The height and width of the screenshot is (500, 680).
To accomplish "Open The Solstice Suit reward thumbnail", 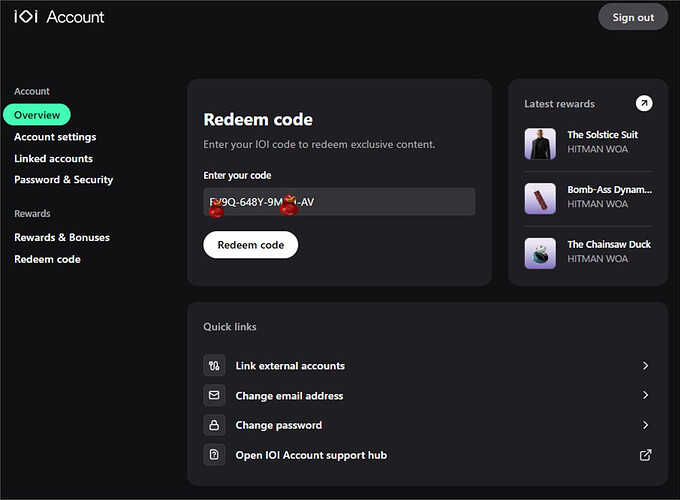I will point(540,144).
